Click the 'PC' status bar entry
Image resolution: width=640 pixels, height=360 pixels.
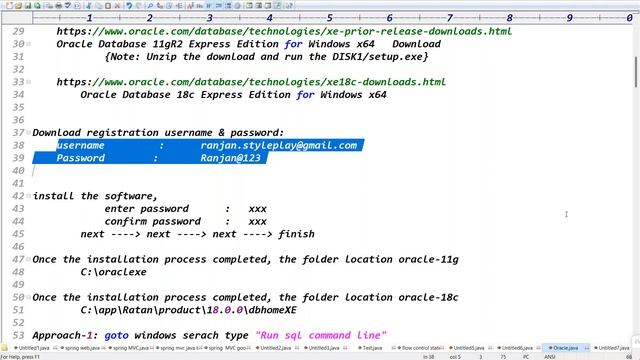526,357
